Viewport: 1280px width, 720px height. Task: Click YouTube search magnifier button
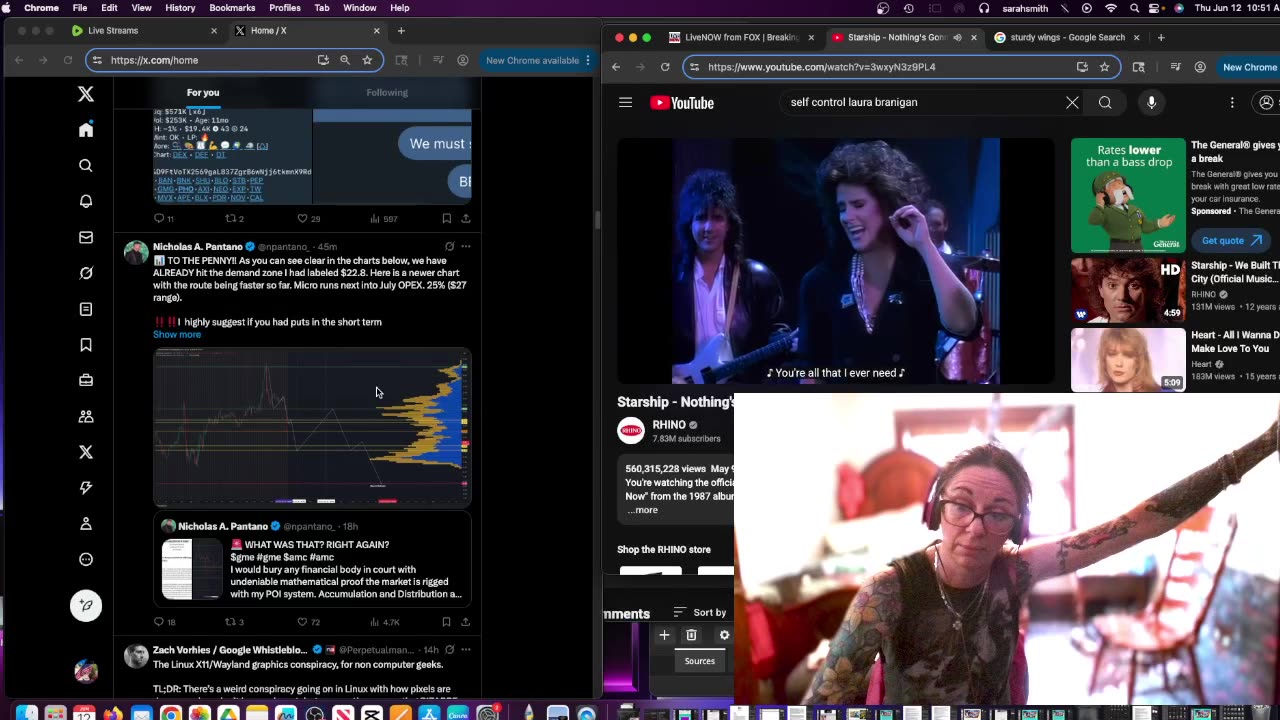(x=1105, y=102)
